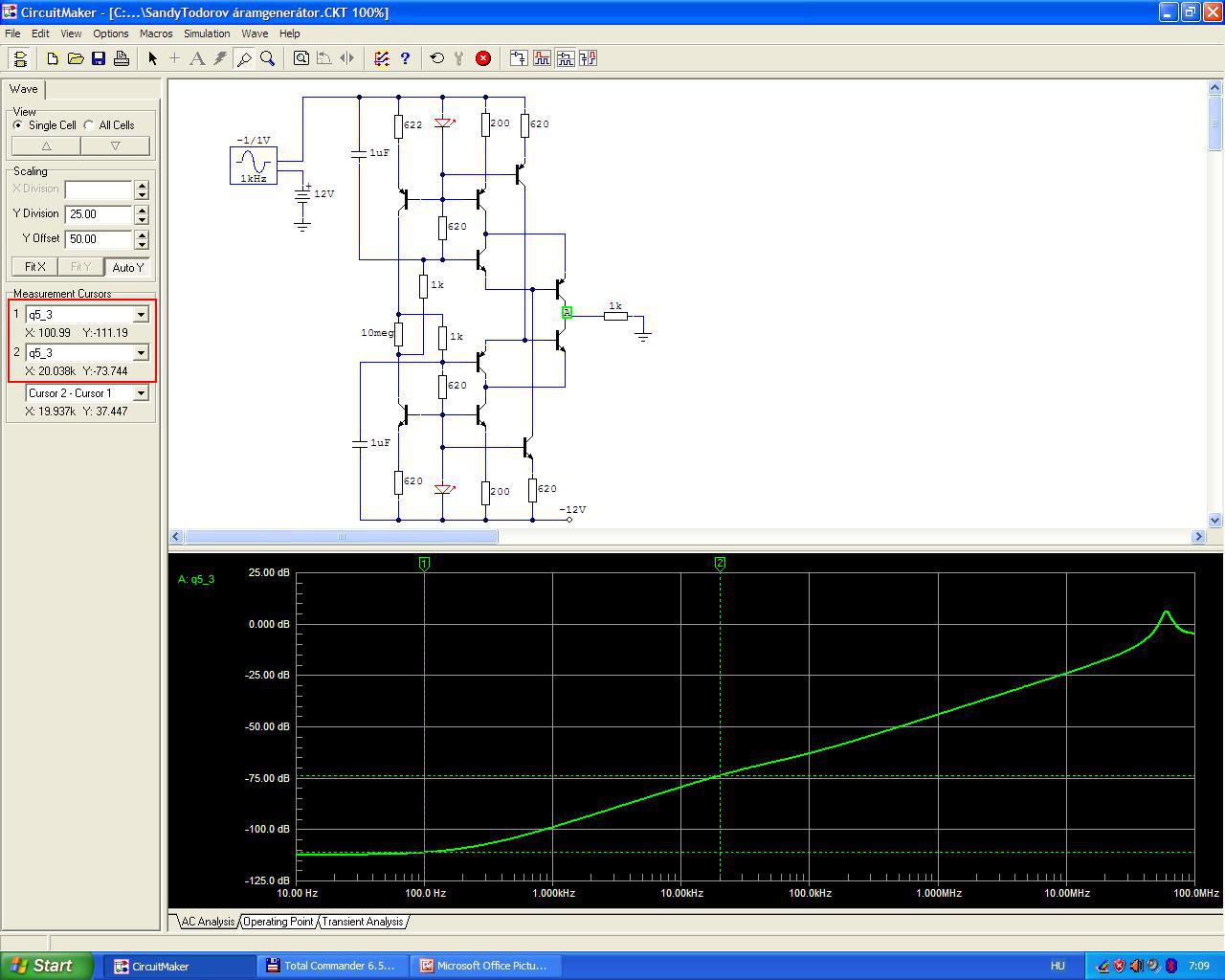Open the cursor 1 signal dropdown
Screen dimensions: 1225x980
[141, 315]
